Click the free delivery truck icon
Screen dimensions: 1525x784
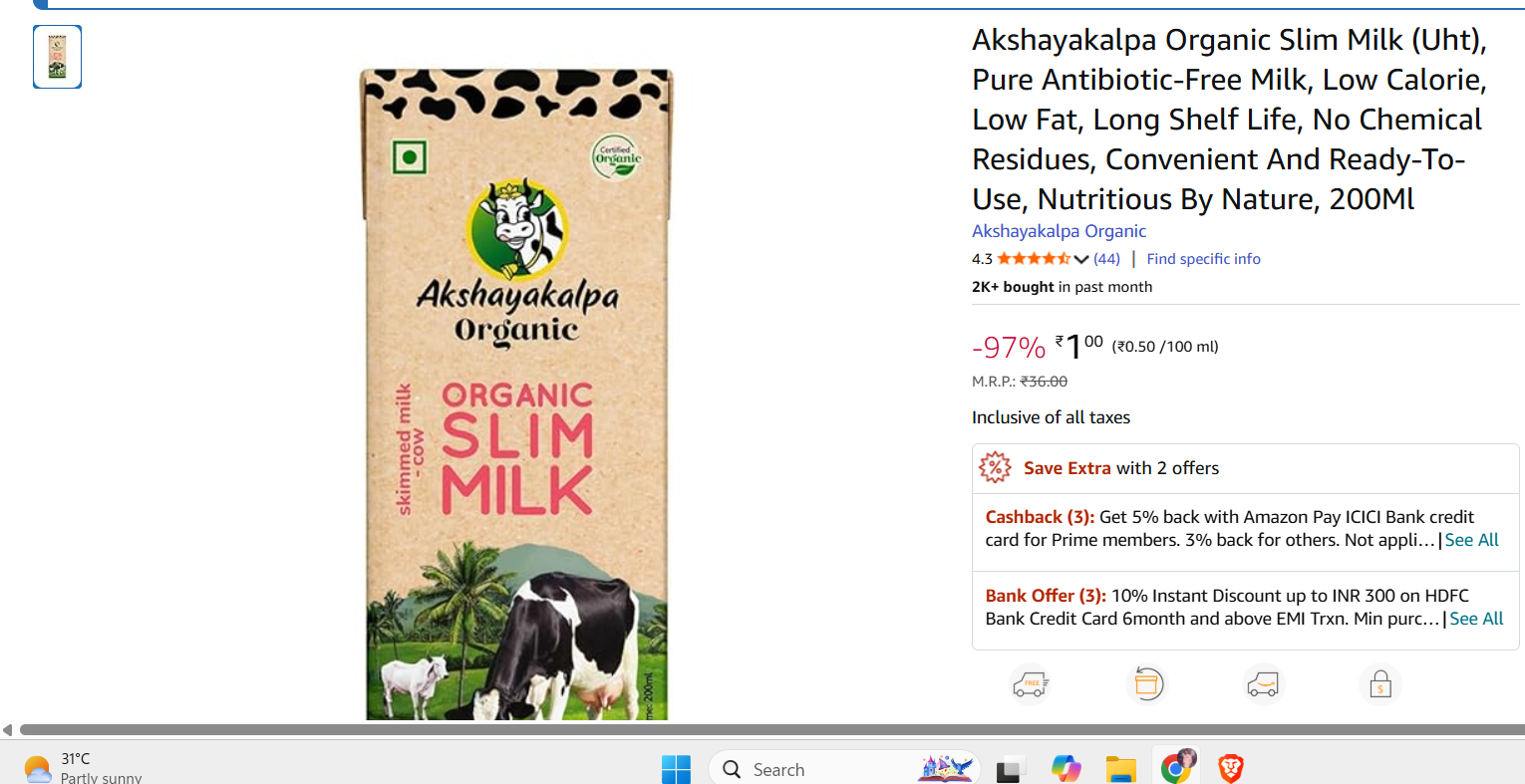click(1030, 684)
